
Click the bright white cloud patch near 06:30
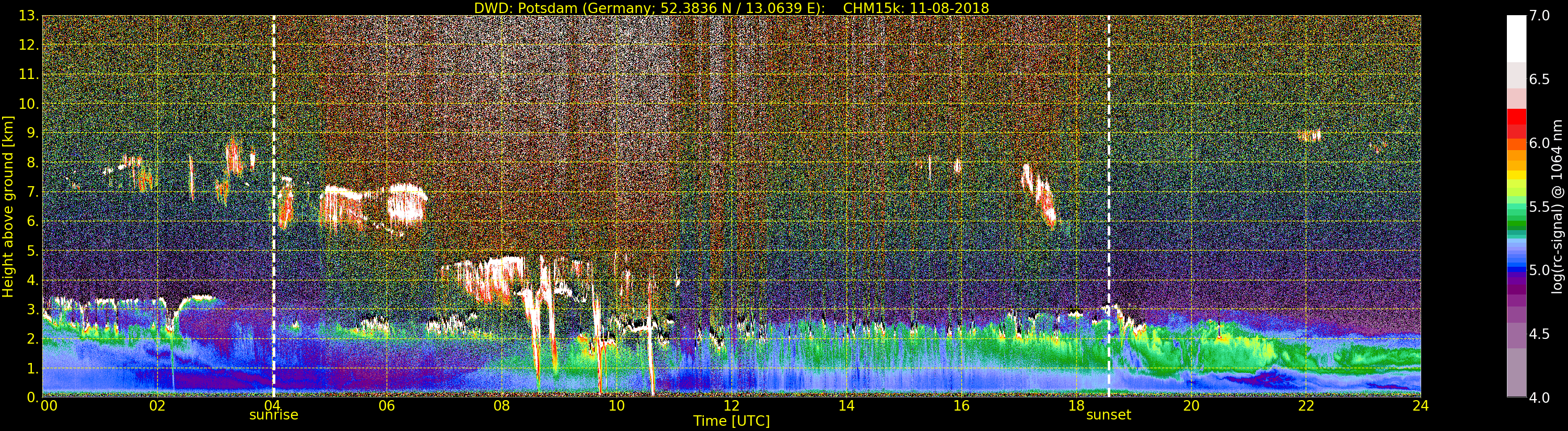pos(406,204)
